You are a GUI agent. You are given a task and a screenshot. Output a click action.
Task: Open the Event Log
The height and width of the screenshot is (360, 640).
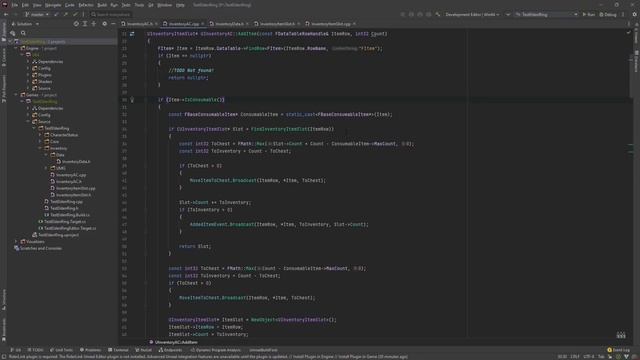click(x=619, y=350)
